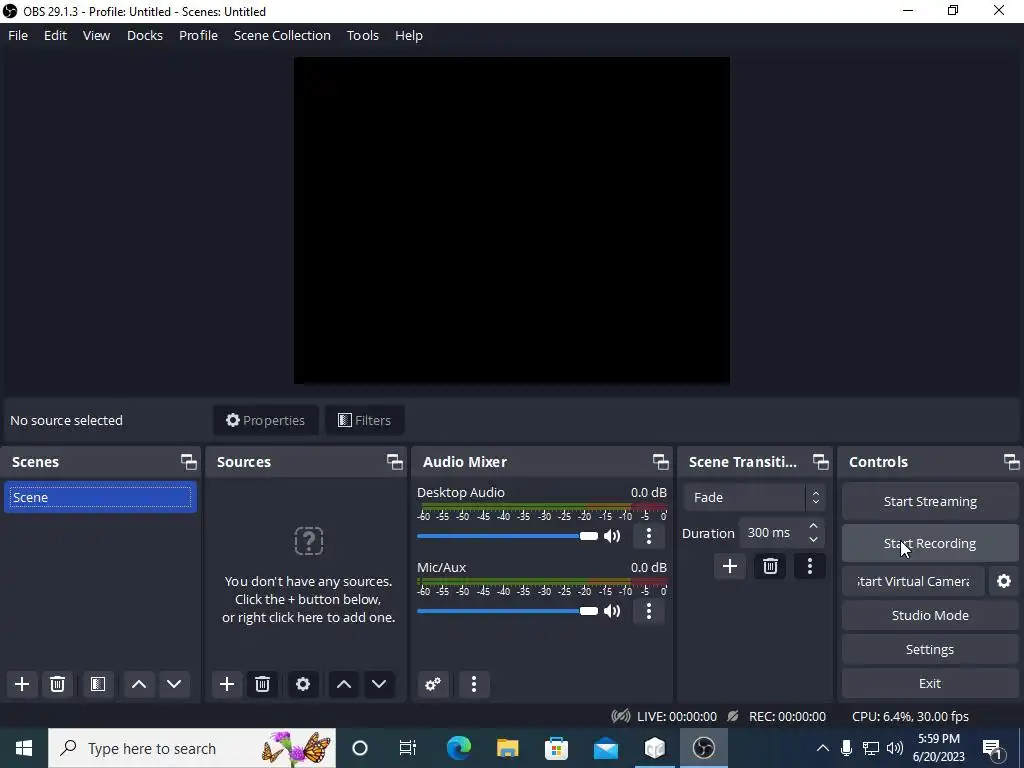Open the Scene Collection menu
1024x768 pixels.
pos(282,35)
